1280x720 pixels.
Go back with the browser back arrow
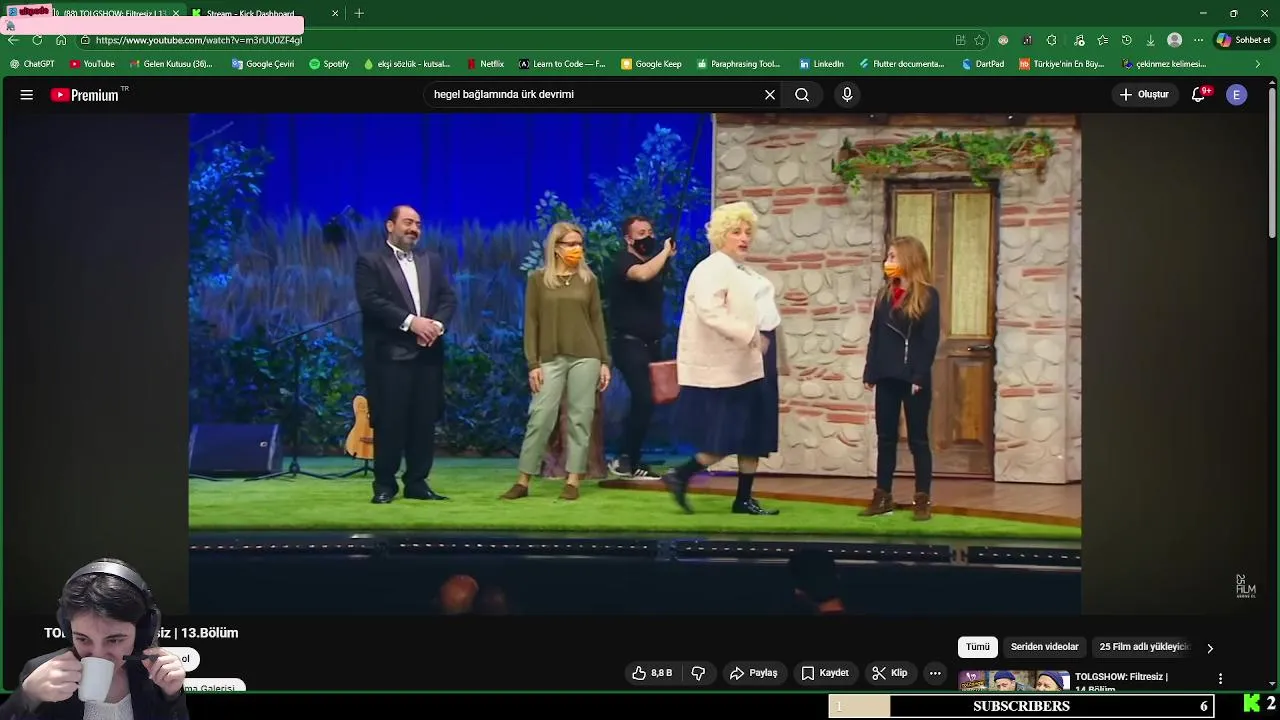point(13,40)
